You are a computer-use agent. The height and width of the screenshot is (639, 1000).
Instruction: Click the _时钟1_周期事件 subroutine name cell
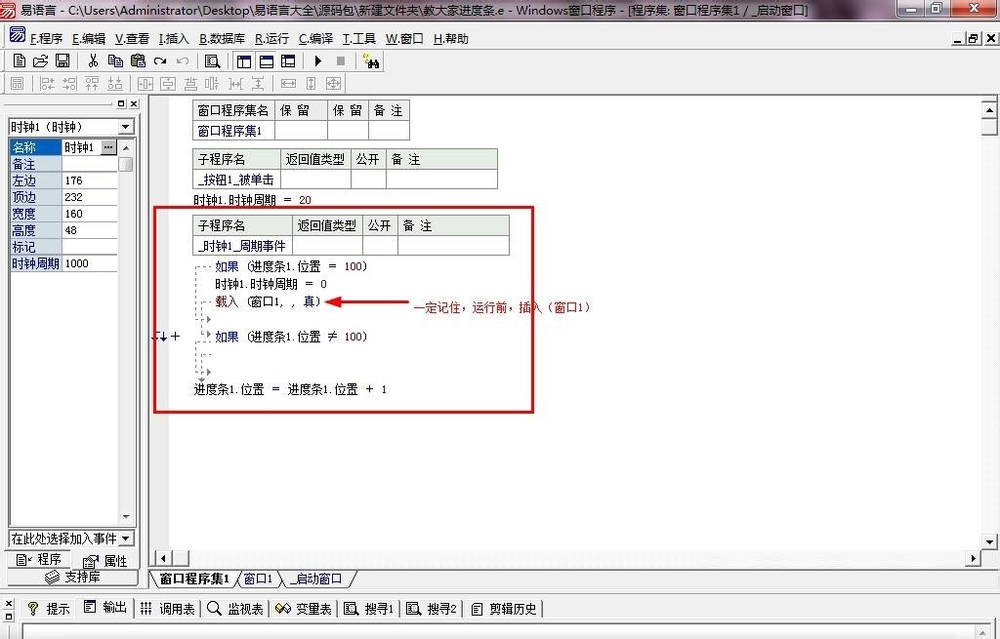click(242, 246)
